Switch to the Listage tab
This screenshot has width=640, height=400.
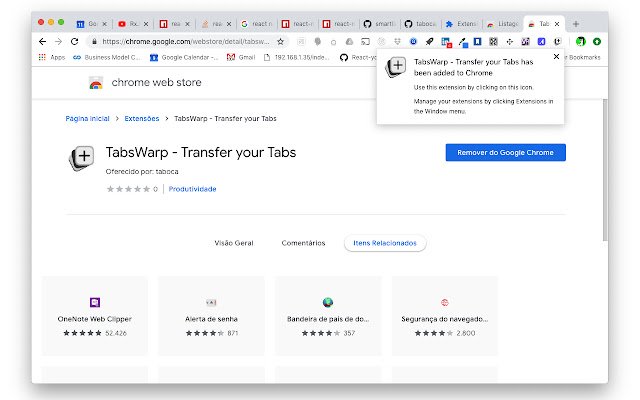coord(503,24)
